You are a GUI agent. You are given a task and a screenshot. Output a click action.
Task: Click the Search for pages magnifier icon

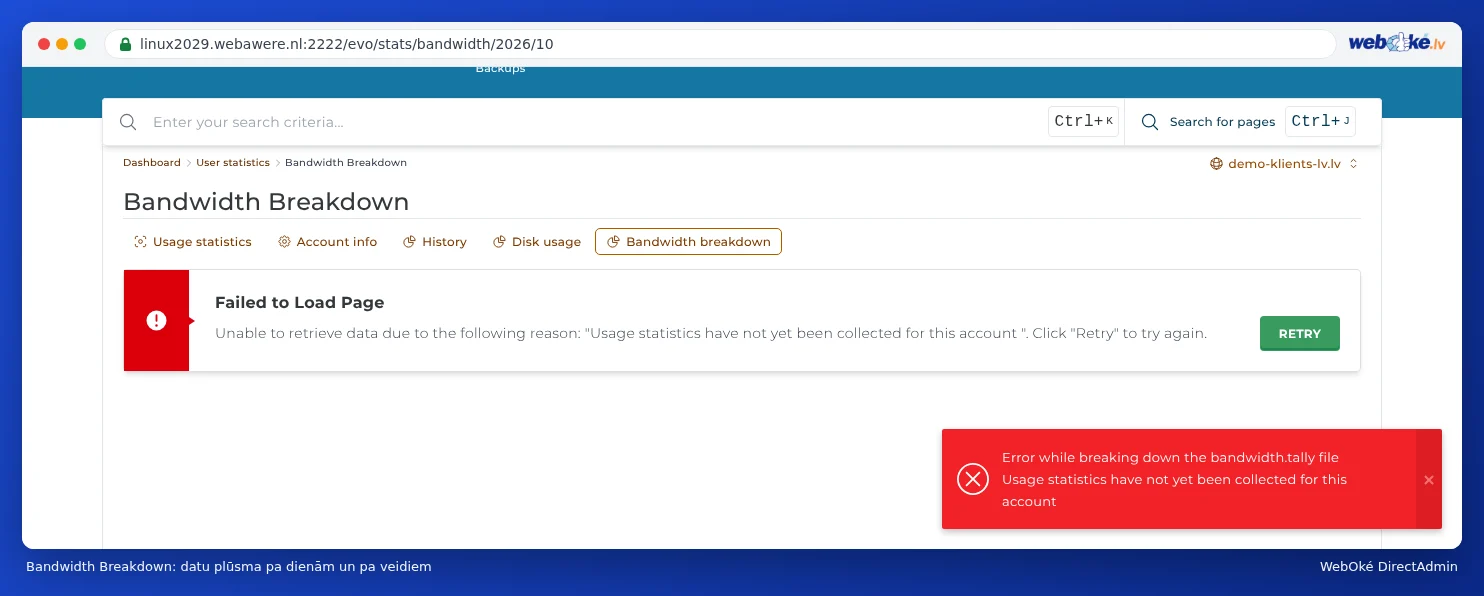(x=1150, y=122)
